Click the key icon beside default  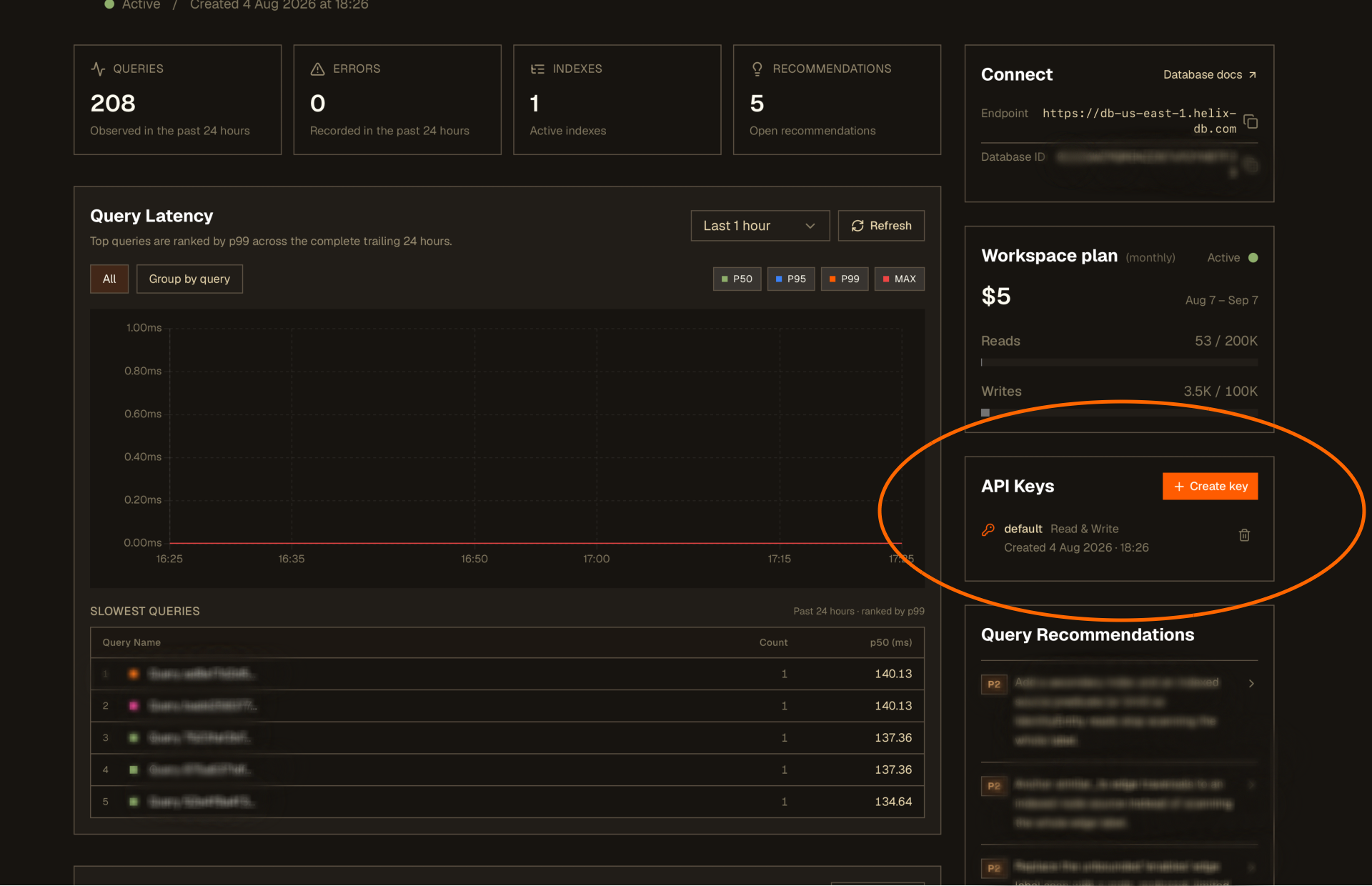pyautogui.click(x=988, y=529)
